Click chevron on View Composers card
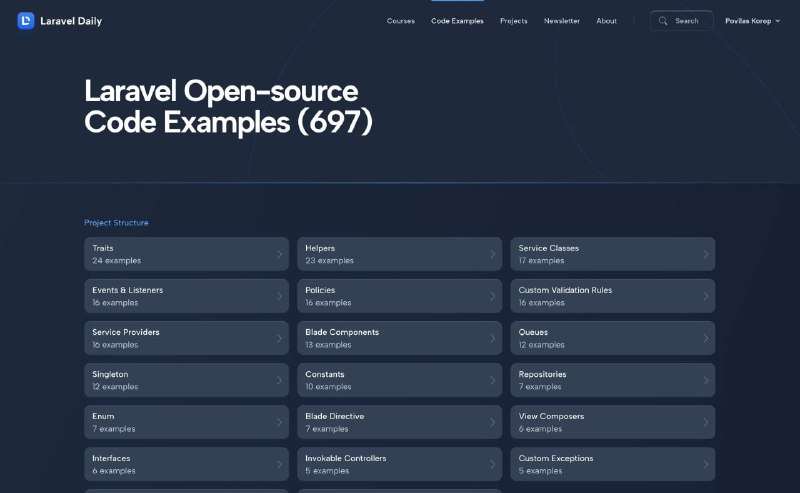This screenshot has height=493, width=800. tap(706, 422)
